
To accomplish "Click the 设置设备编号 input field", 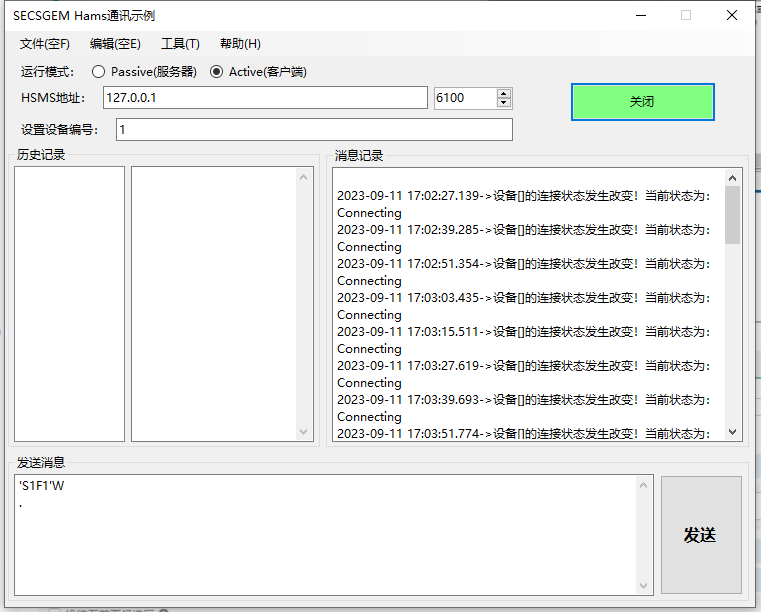I will tap(314, 130).
